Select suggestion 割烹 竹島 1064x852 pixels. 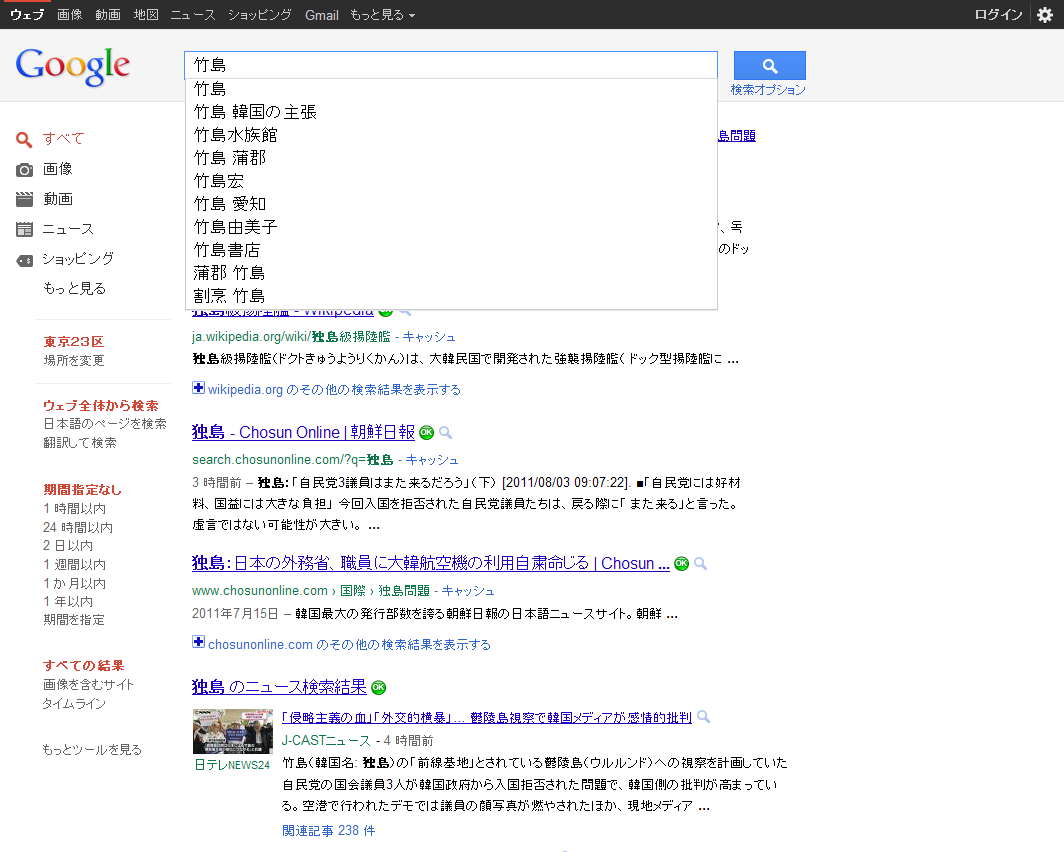tap(451, 296)
